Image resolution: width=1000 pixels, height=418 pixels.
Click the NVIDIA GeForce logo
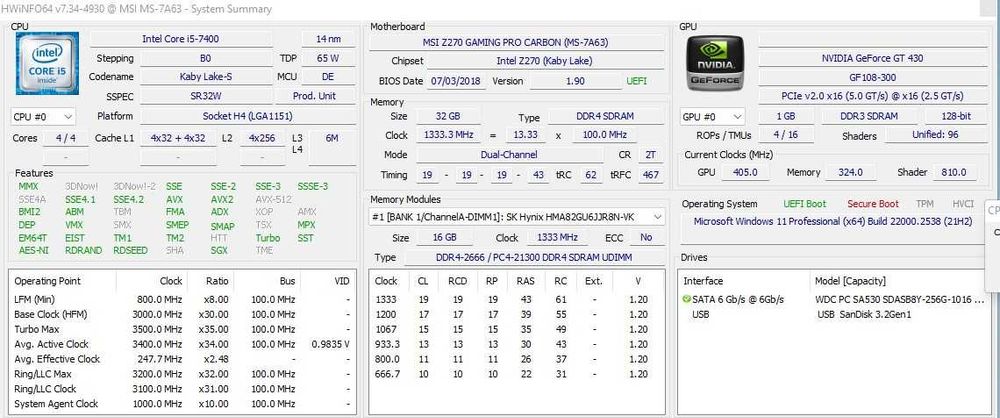[x=716, y=63]
